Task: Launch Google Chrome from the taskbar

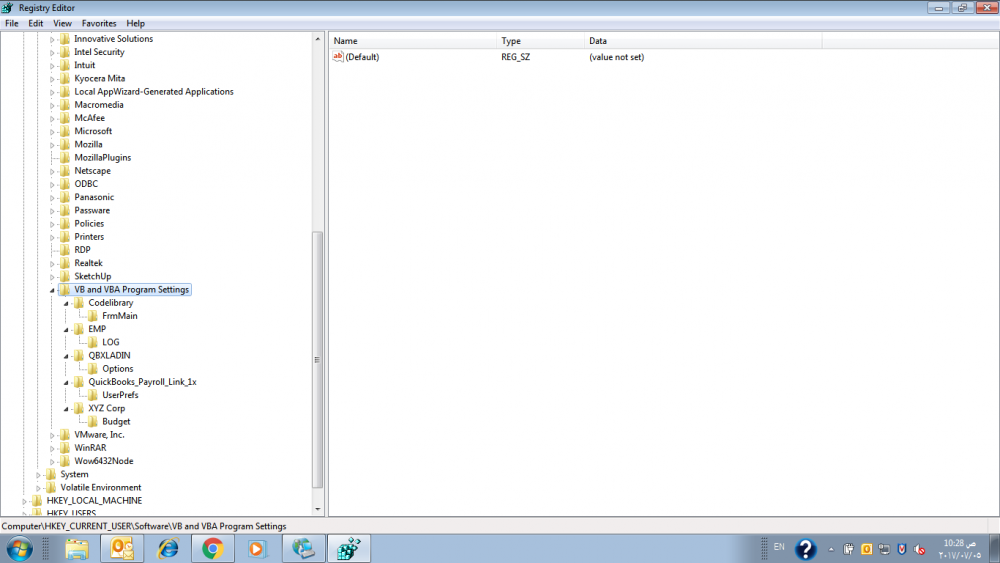Action: pyautogui.click(x=213, y=549)
